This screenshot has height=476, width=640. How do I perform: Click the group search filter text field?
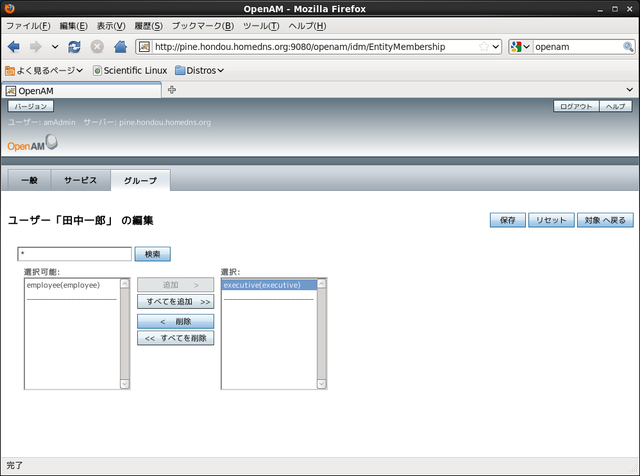coord(74,254)
